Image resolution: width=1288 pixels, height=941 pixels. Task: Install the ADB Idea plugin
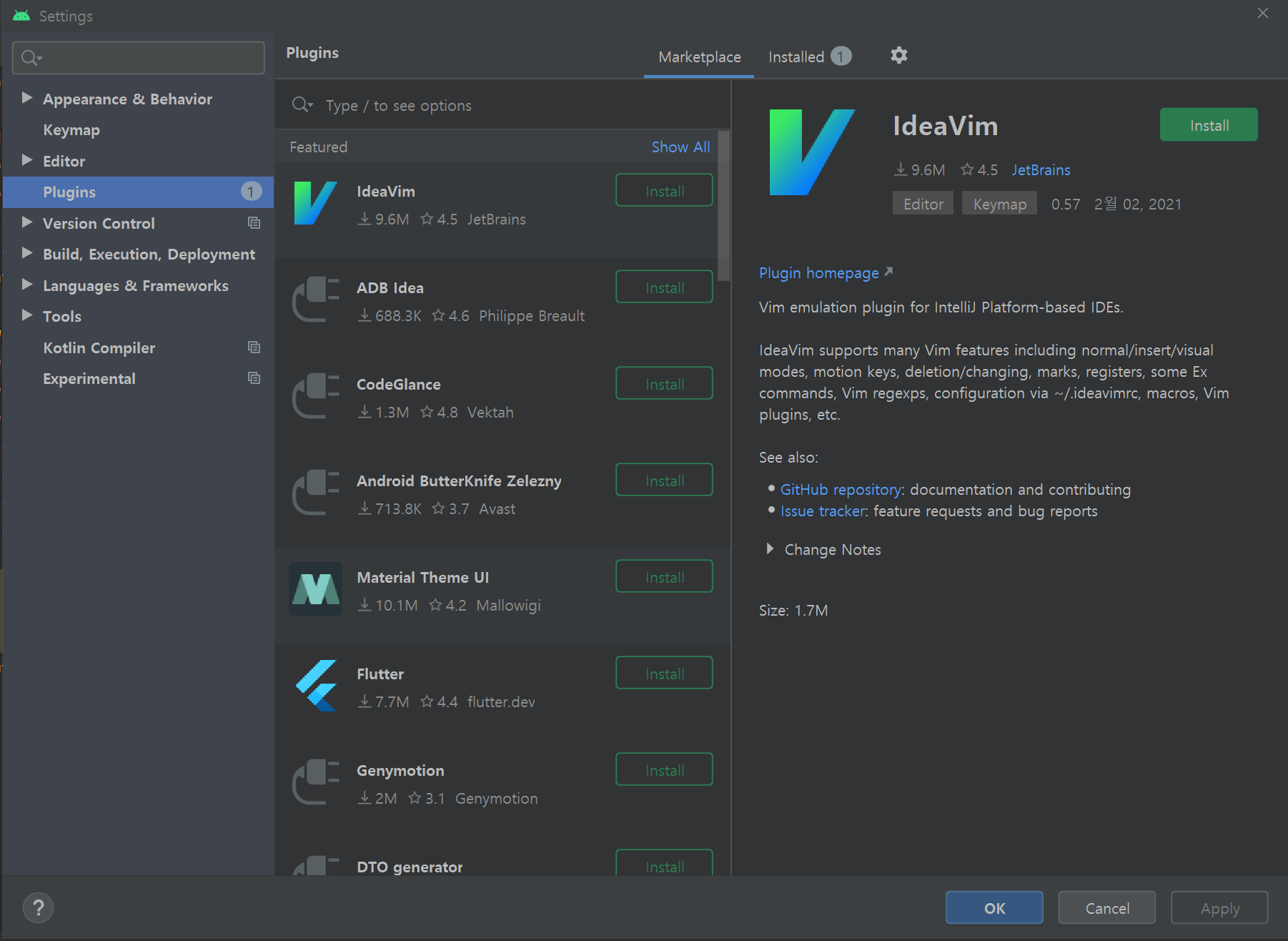(x=664, y=287)
